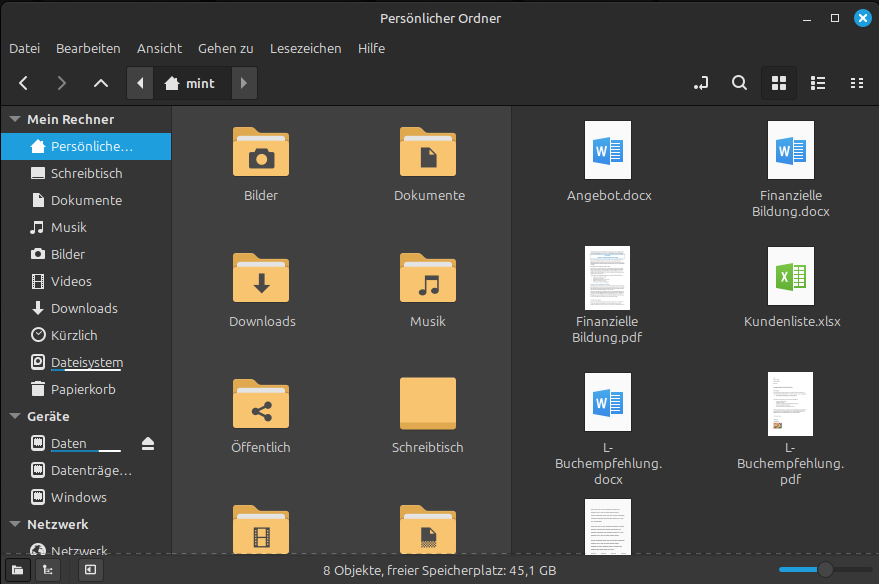
Task: Show the places sidebar view button
Action: 17,570
